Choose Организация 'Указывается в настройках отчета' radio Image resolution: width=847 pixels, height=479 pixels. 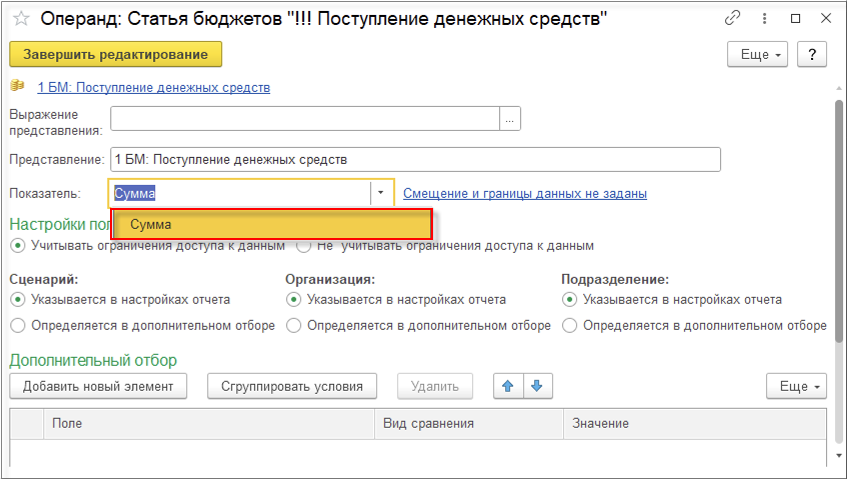click(x=293, y=299)
